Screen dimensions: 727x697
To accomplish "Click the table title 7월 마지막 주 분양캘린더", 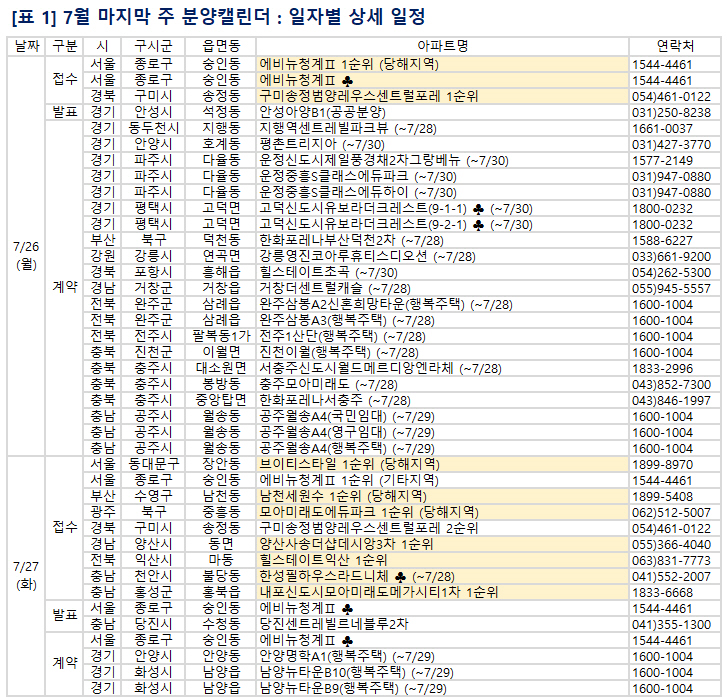I will (x=166, y=17).
